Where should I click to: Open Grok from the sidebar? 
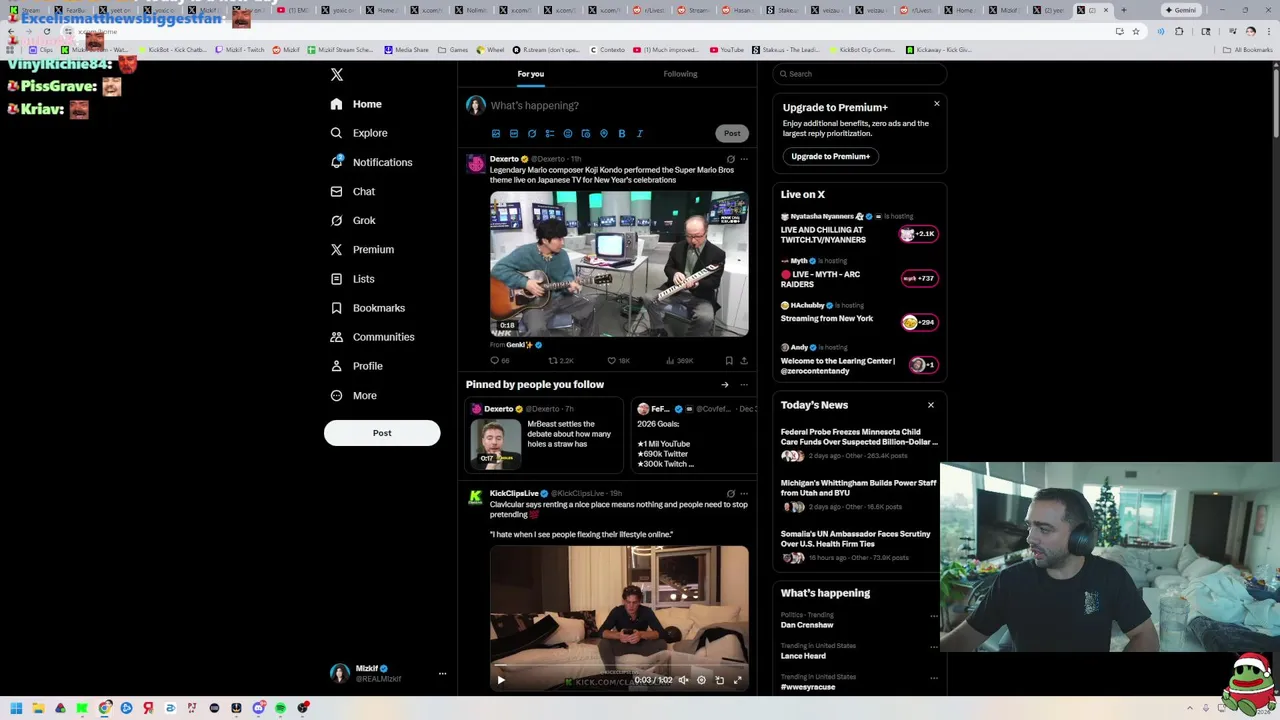click(x=352, y=220)
